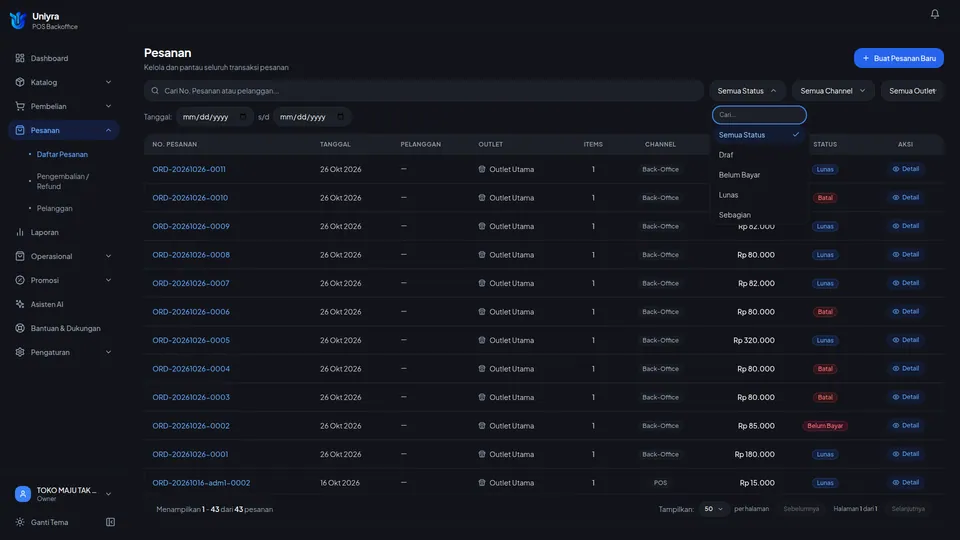960x540 pixels.
Task: Click the Katalog box icon
Action: coord(20,82)
